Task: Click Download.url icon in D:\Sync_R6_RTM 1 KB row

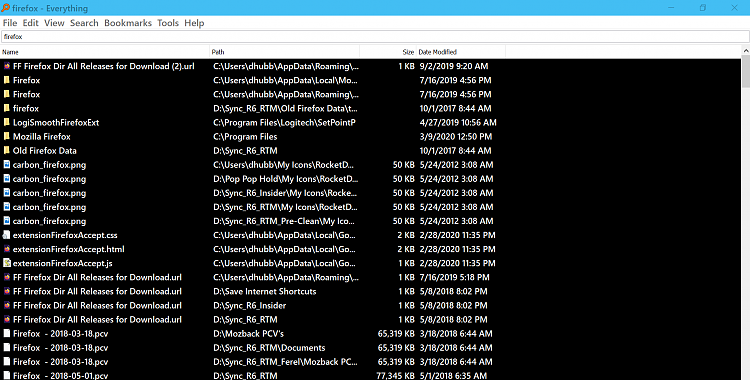Action: [7, 319]
